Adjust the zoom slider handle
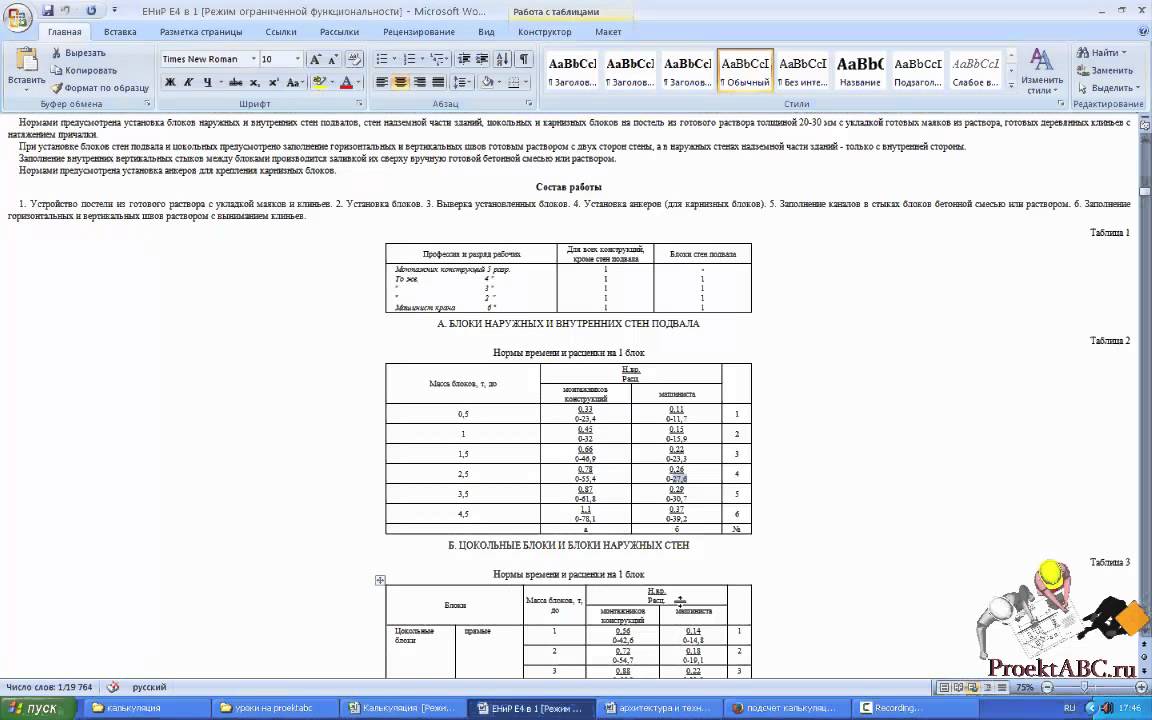This screenshot has height=720, width=1152. click(x=1085, y=688)
